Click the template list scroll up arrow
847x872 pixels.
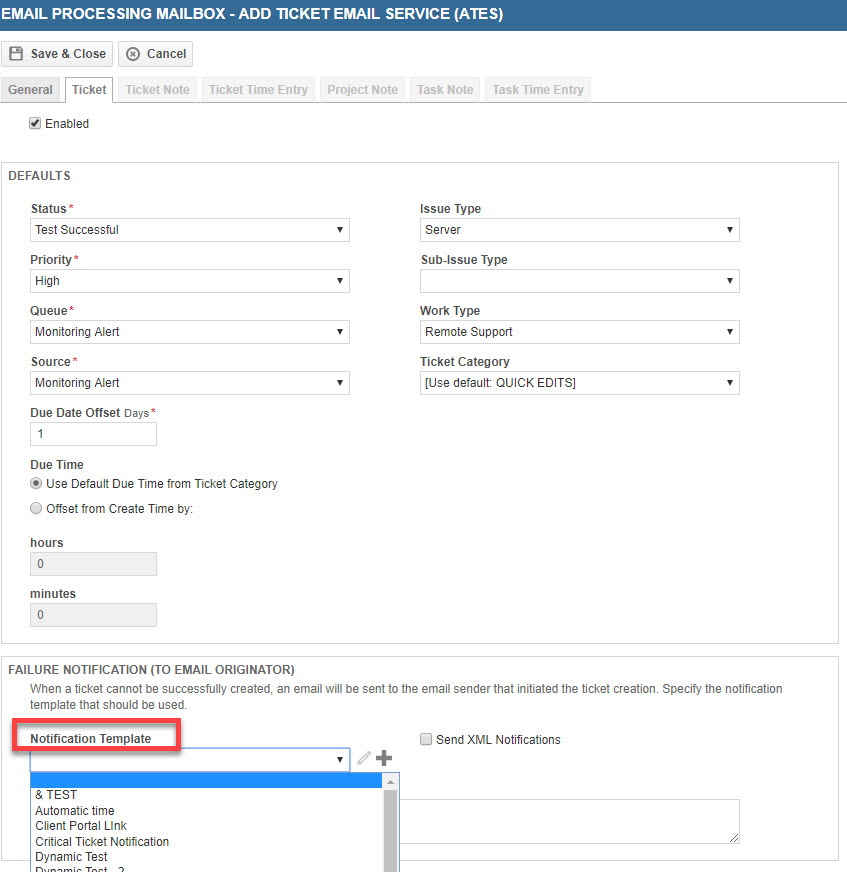[x=391, y=780]
